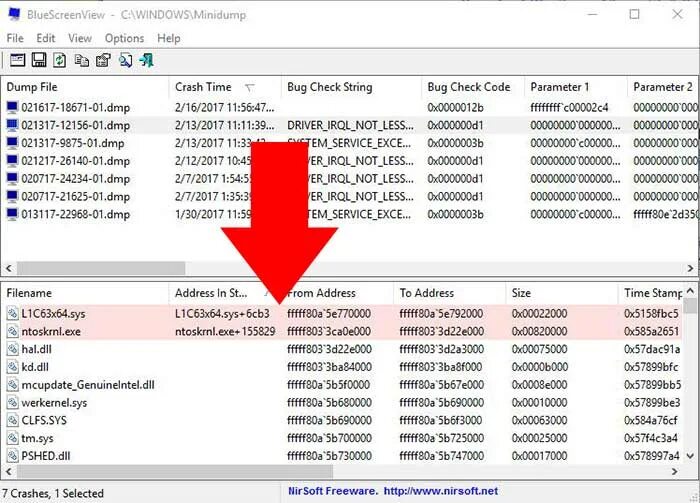The image size is (700, 503).
Task: Click driver icon beside PSHED.dll
Action: (12, 456)
